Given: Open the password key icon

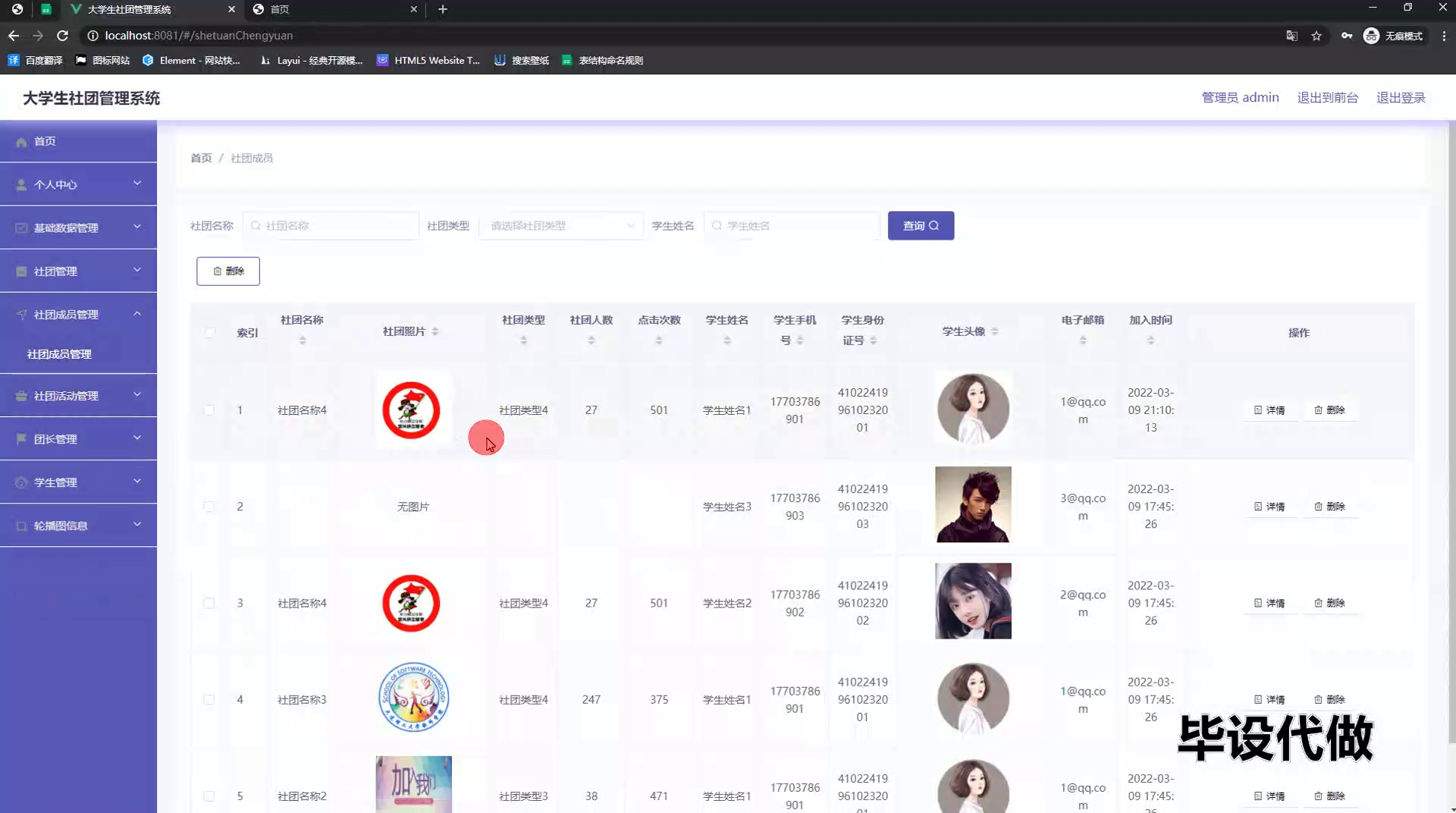Looking at the screenshot, I should [x=1346, y=36].
